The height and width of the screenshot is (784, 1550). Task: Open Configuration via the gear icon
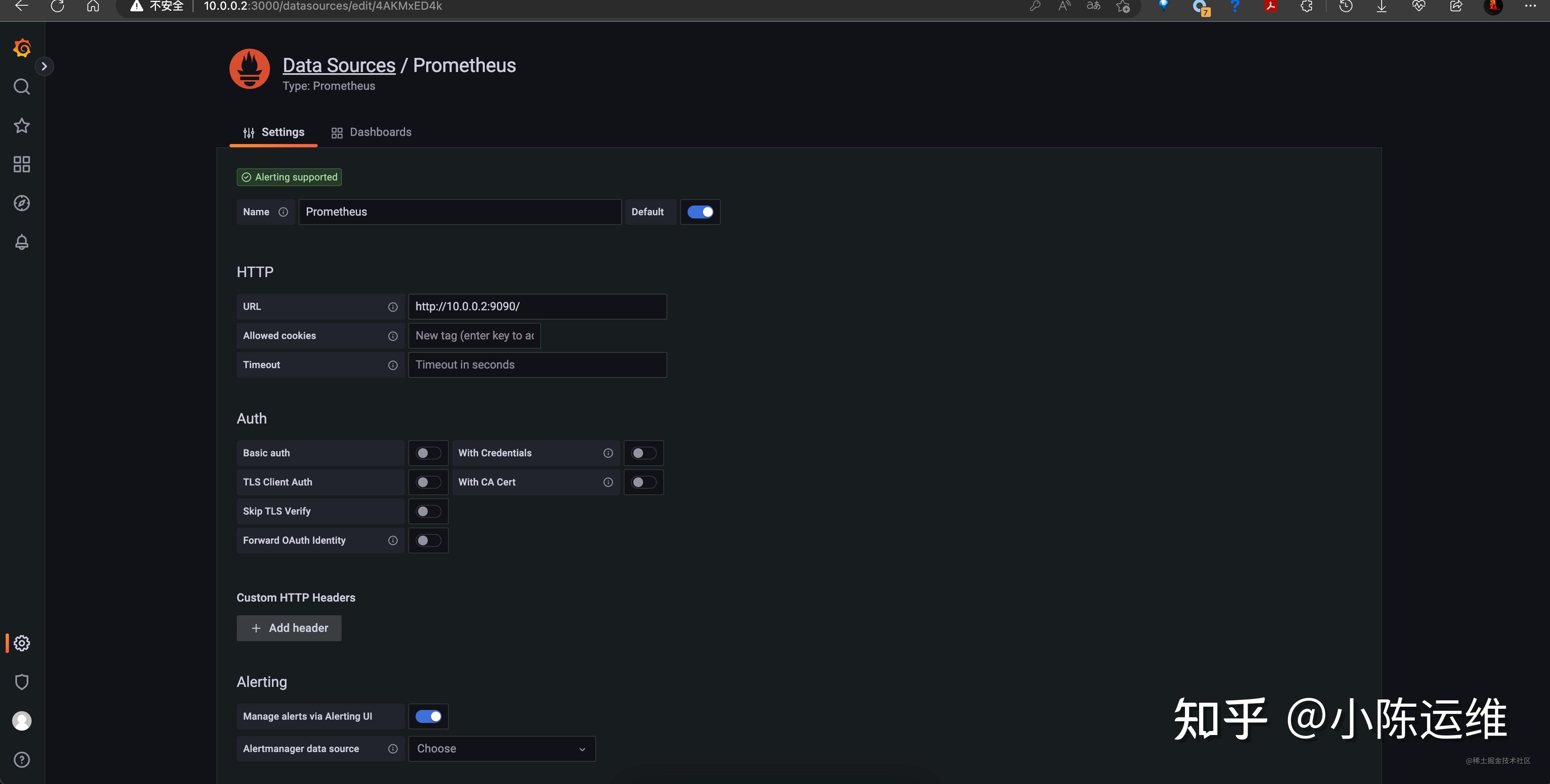tap(22, 642)
